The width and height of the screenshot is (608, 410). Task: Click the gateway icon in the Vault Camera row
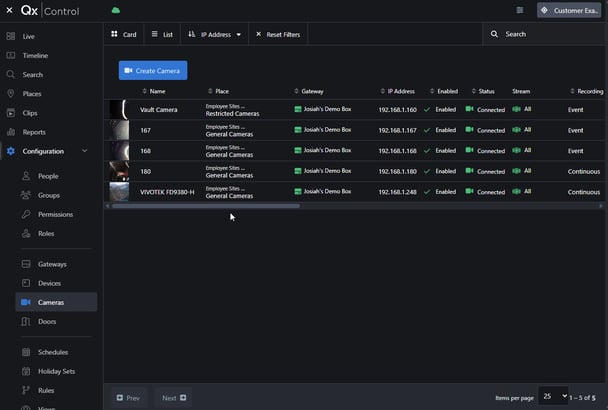[x=298, y=109]
